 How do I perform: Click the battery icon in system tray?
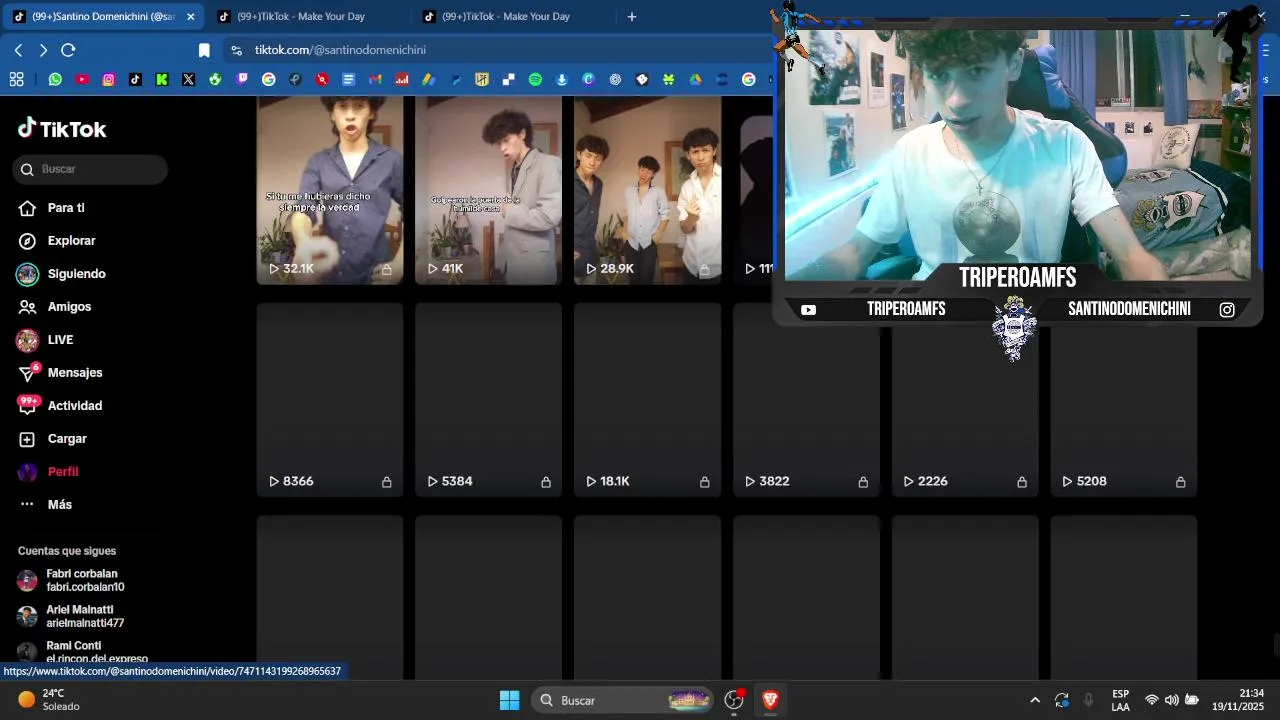(x=1192, y=700)
